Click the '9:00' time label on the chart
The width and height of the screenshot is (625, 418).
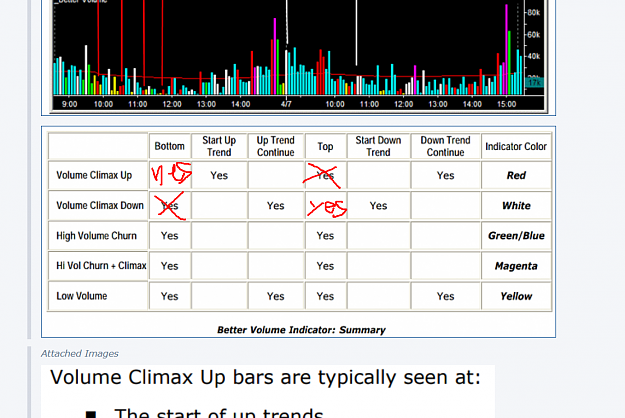pyautogui.click(x=70, y=104)
